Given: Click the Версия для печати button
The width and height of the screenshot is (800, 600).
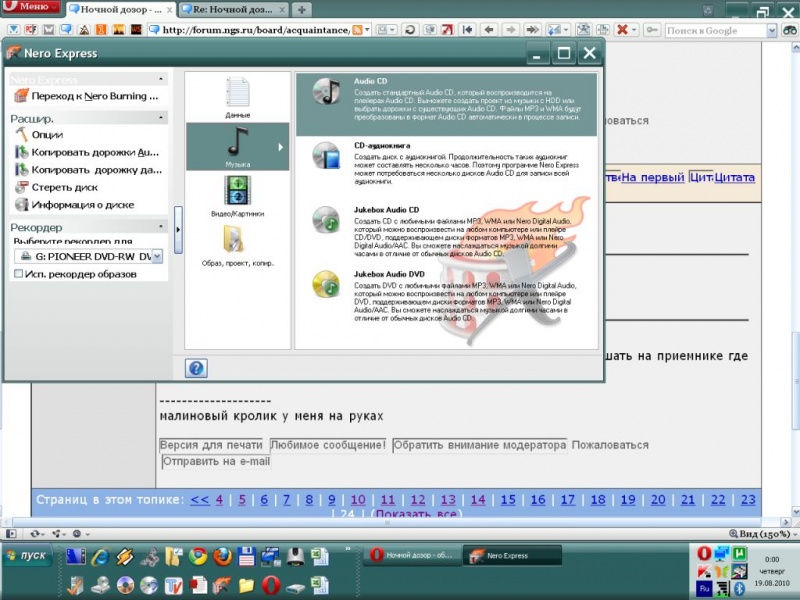Looking at the screenshot, I should [211, 445].
